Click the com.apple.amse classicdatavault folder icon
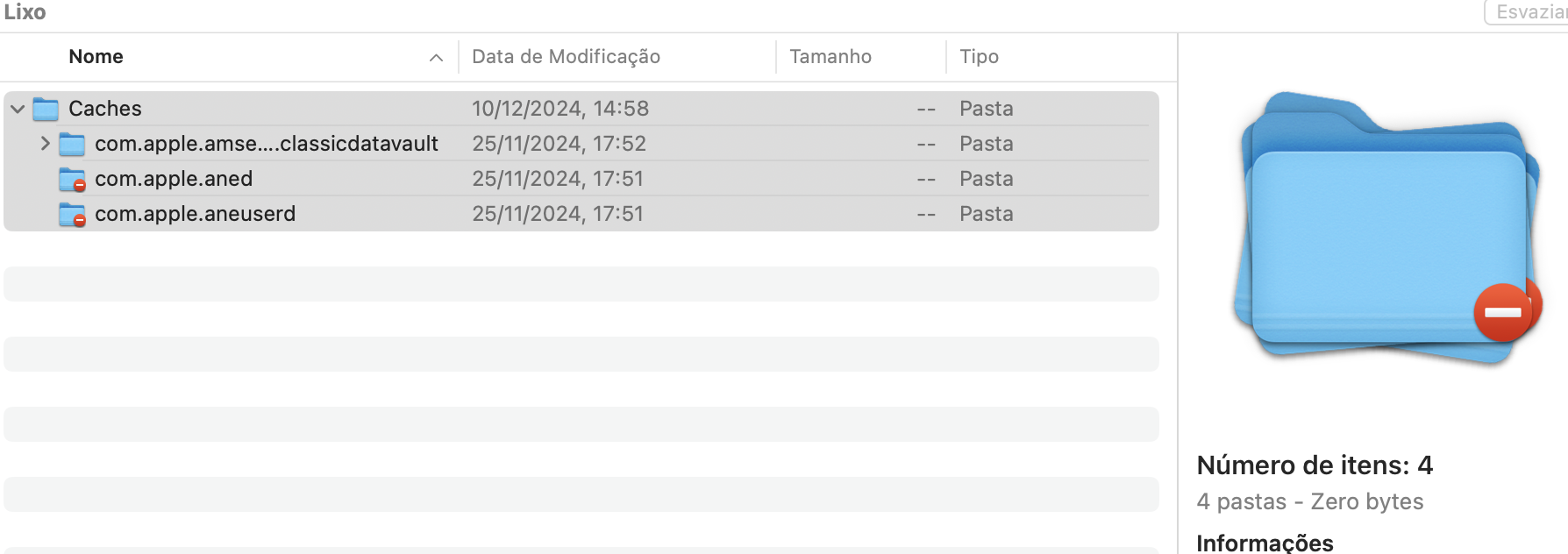This screenshot has height=554, width=1568. (x=72, y=144)
